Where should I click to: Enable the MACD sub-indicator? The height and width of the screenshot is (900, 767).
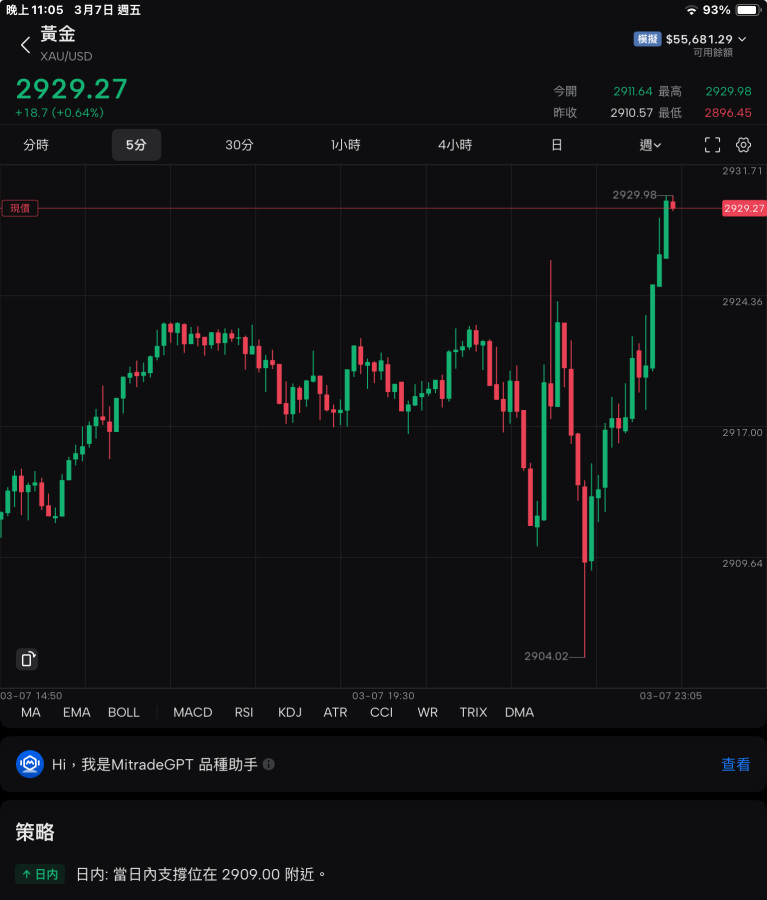click(192, 712)
